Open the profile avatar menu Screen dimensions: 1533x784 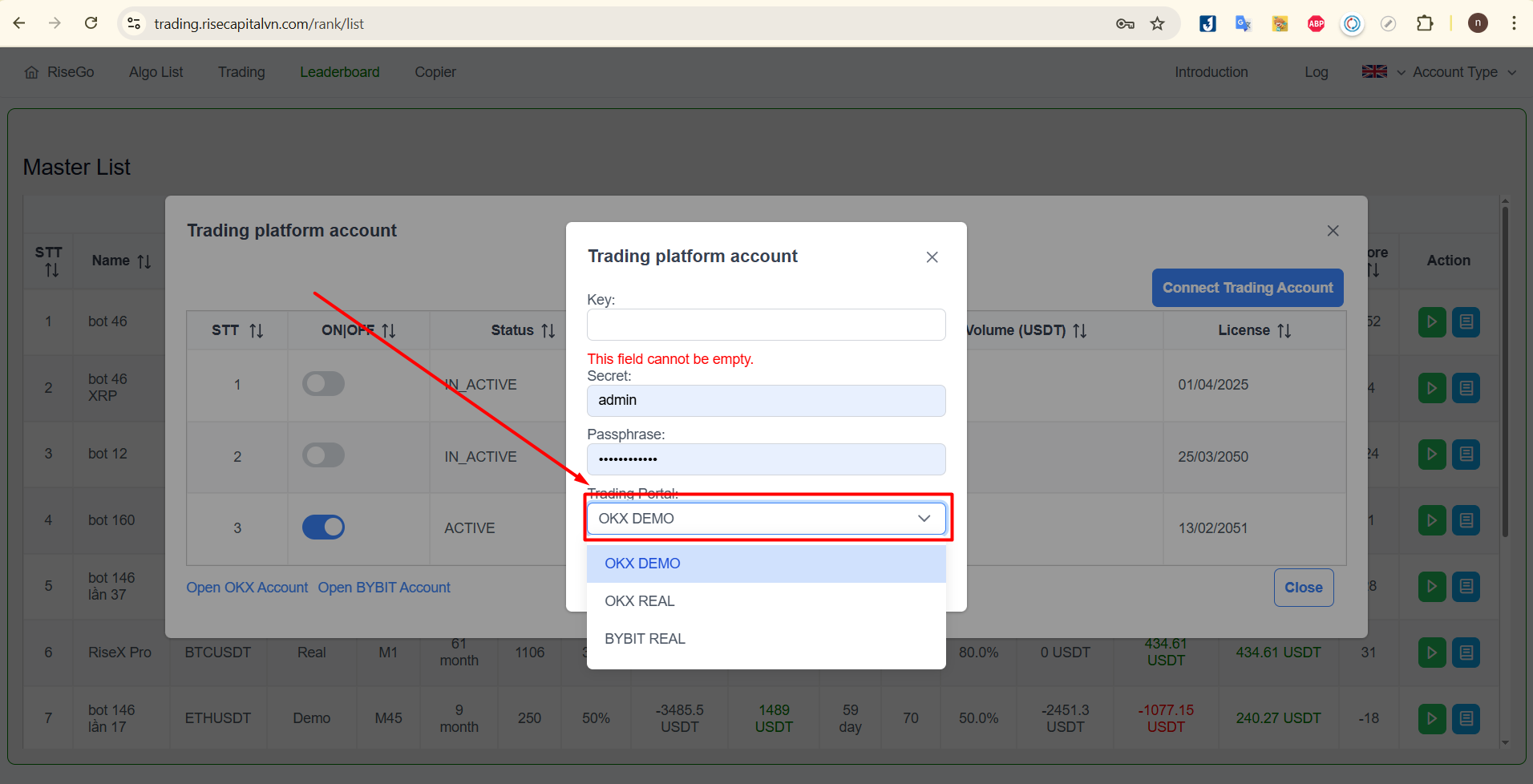point(1478,23)
